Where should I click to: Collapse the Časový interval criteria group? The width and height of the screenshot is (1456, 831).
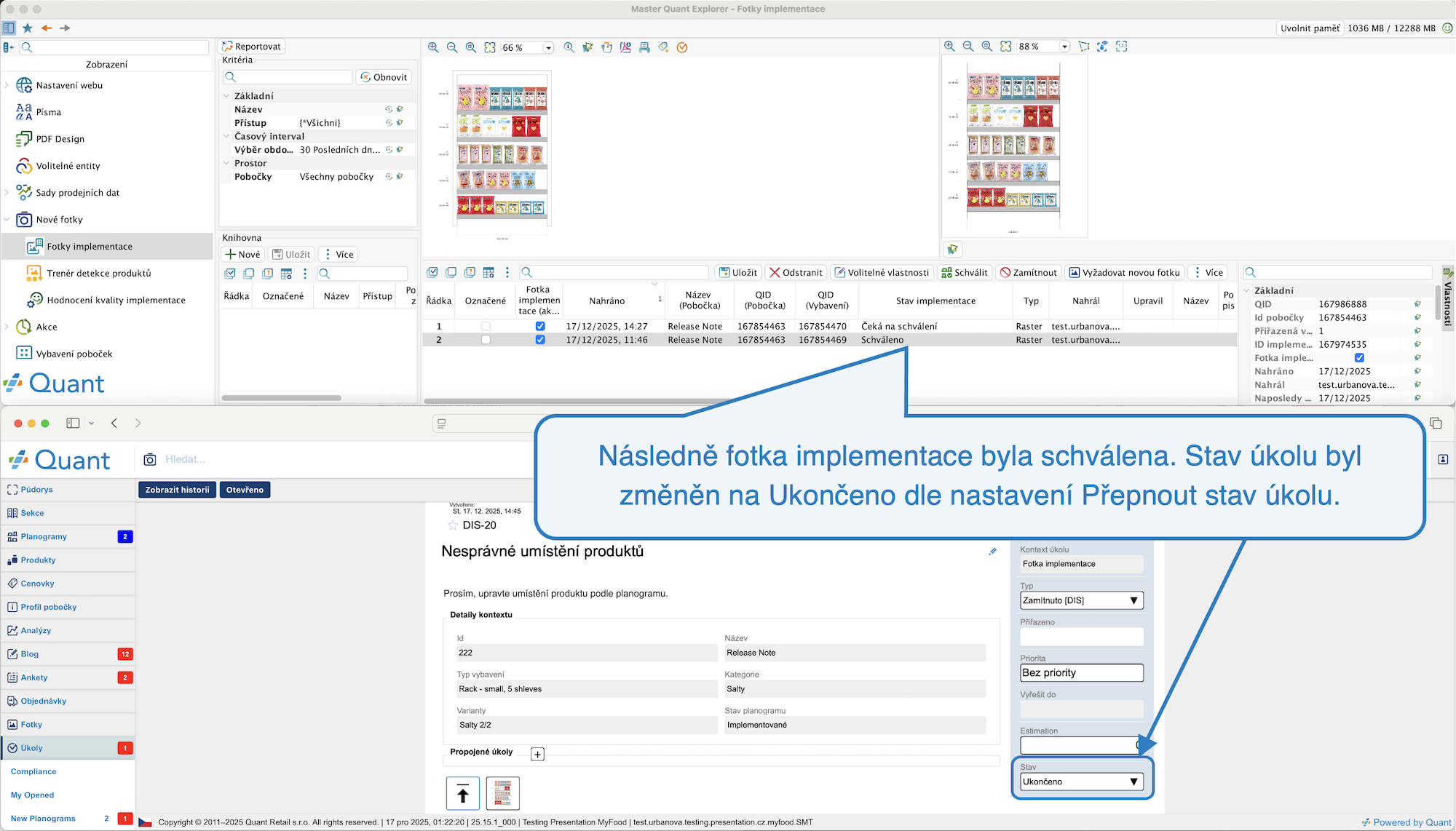point(226,136)
